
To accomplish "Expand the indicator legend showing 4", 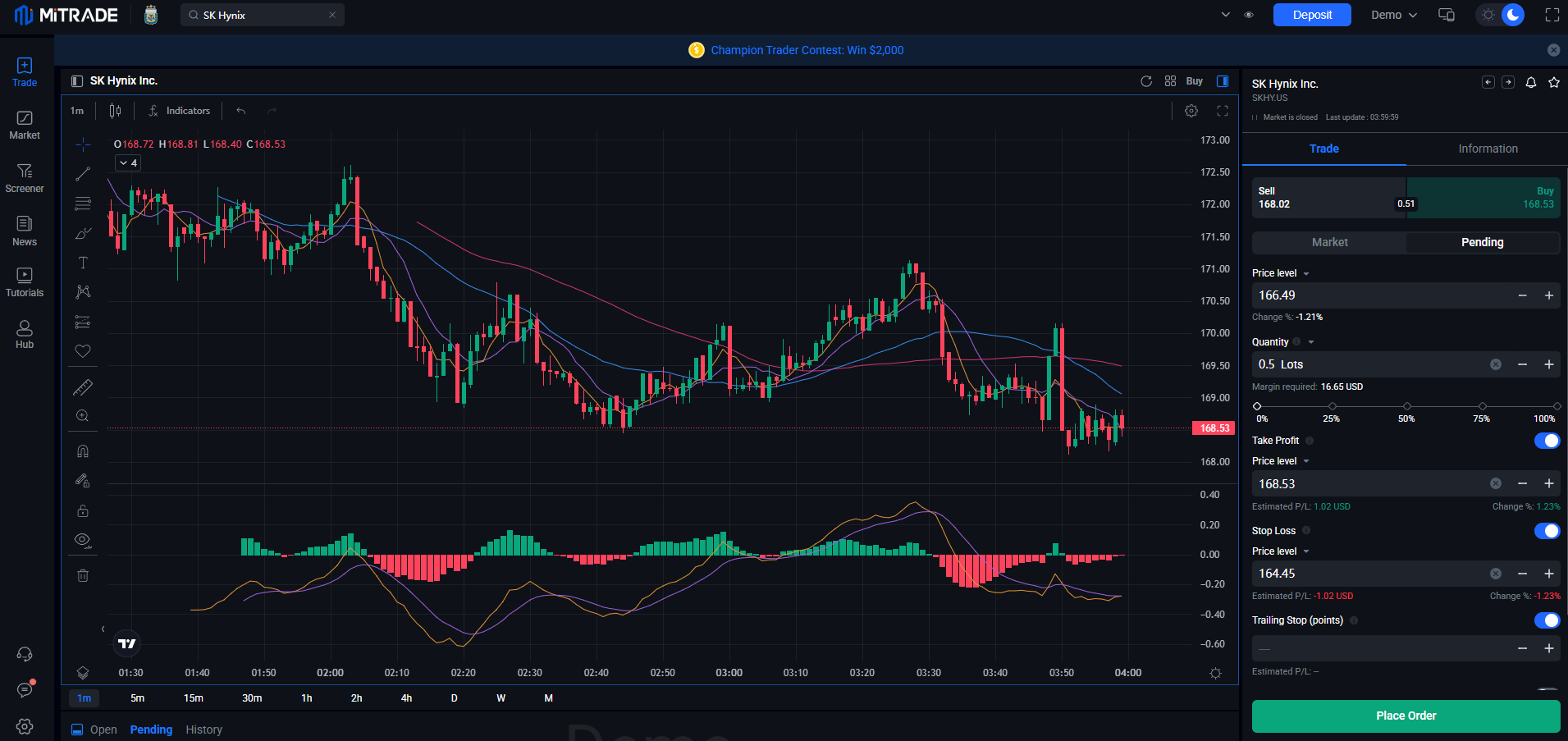I will pyautogui.click(x=128, y=163).
